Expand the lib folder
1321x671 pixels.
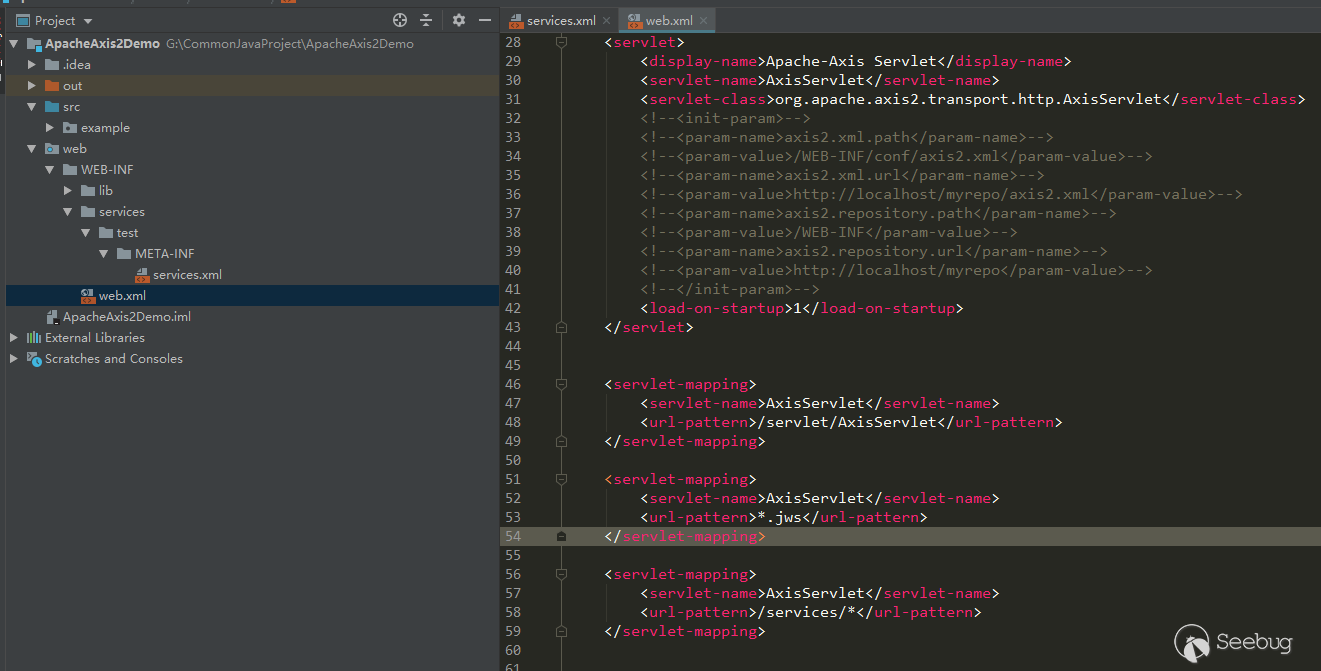(68, 191)
